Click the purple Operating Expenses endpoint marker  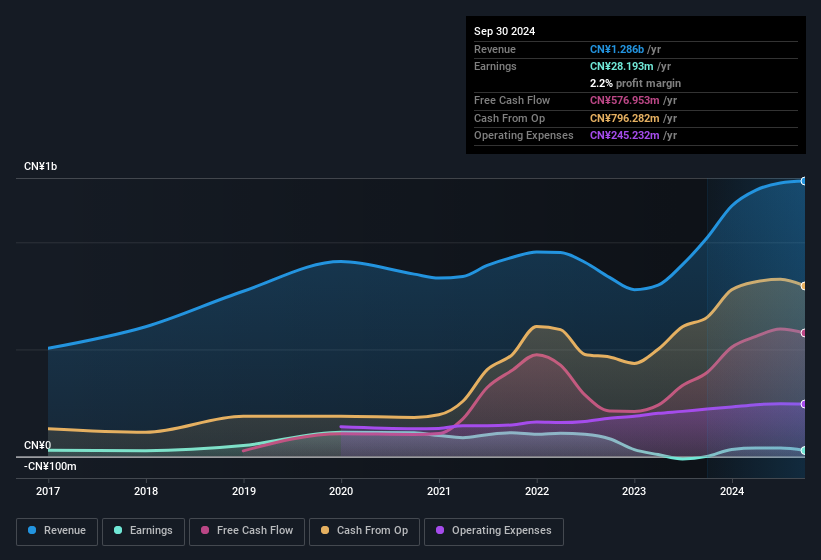(804, 404)
